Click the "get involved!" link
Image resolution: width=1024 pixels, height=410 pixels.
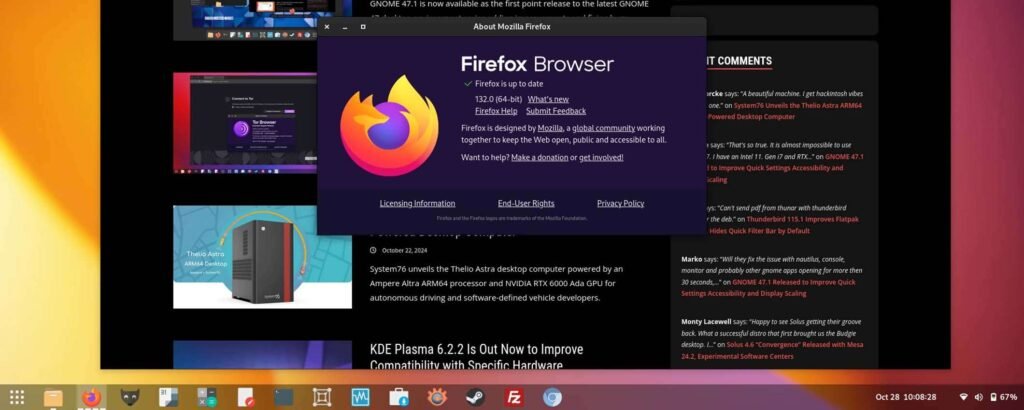(x=601, y=157)
